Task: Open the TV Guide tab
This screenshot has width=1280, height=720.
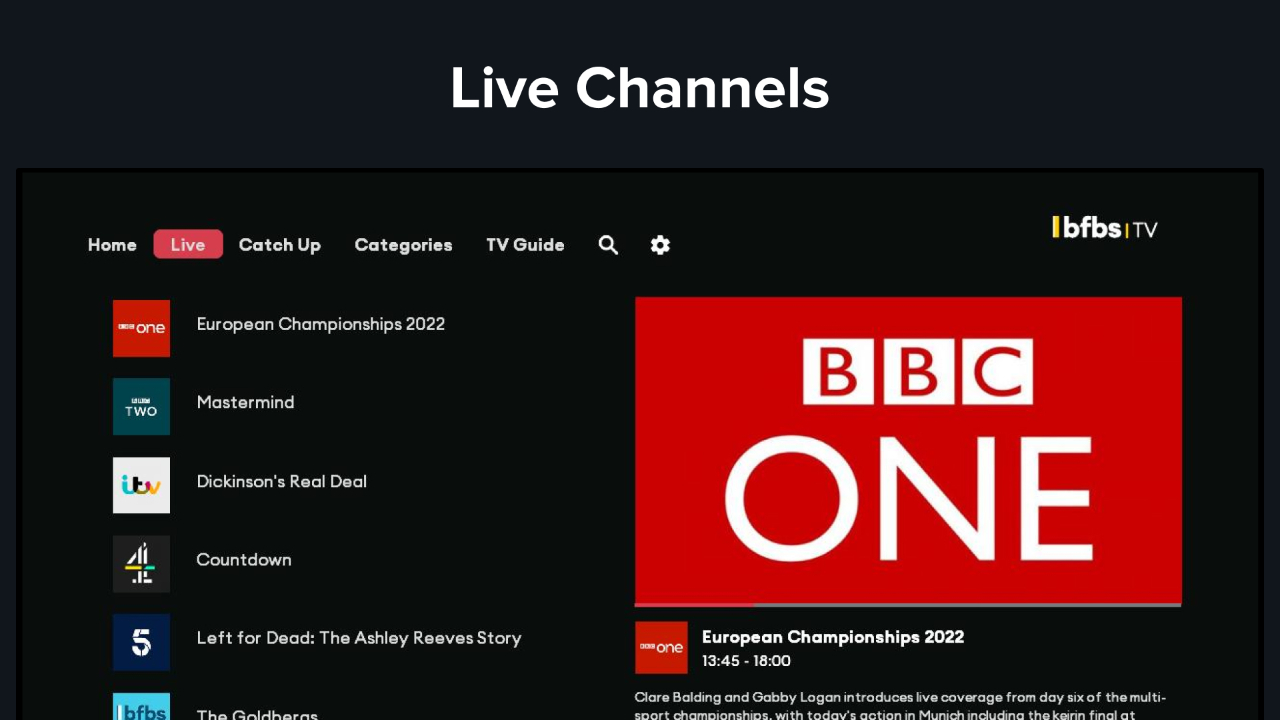Action: point(525,245)
